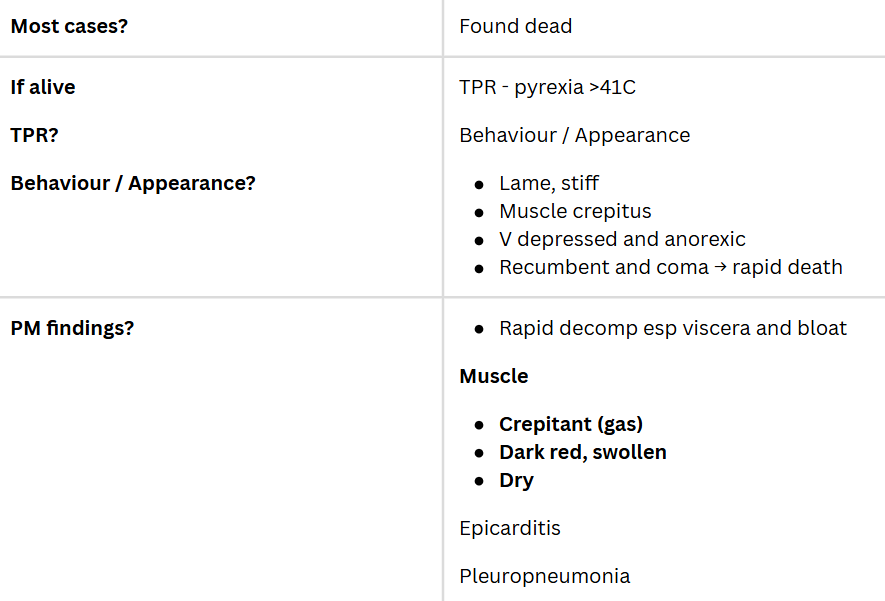Viewport: 885px width, 601px height.
Task: Click the "Pleuropneumonia" finding text
Action: tap(545, 576)
